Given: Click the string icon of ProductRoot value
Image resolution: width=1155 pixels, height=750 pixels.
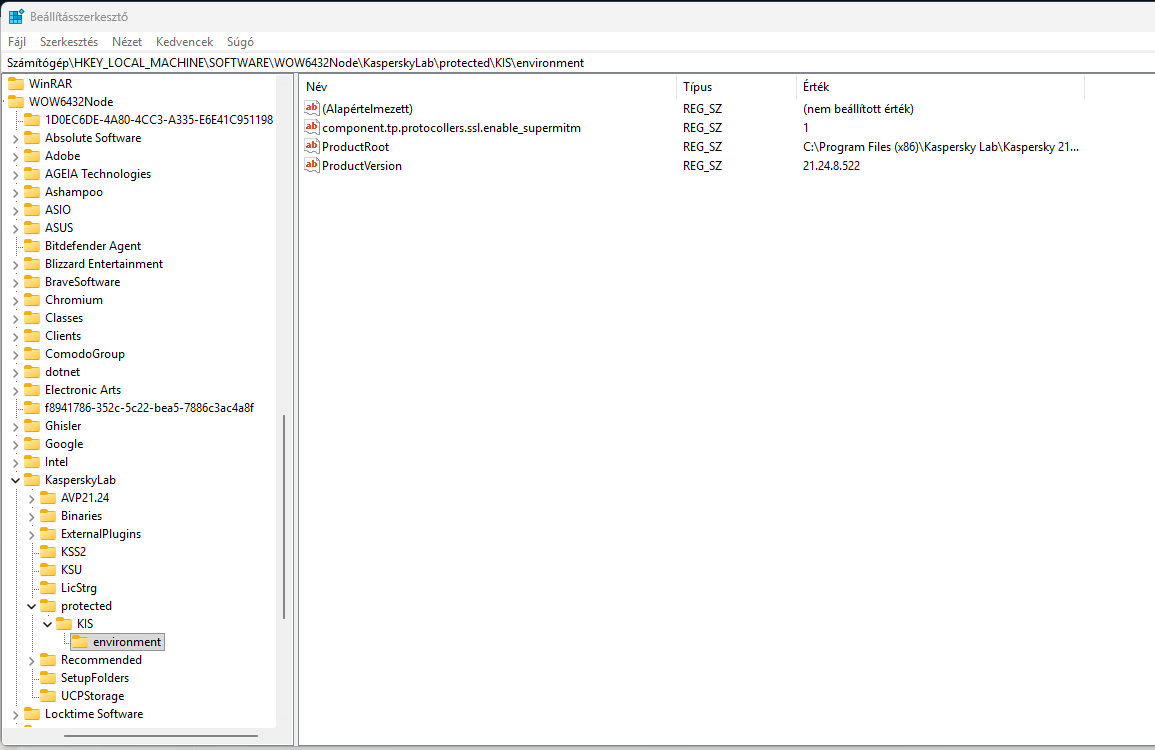Looking at the screenshot, I should 312,147.
